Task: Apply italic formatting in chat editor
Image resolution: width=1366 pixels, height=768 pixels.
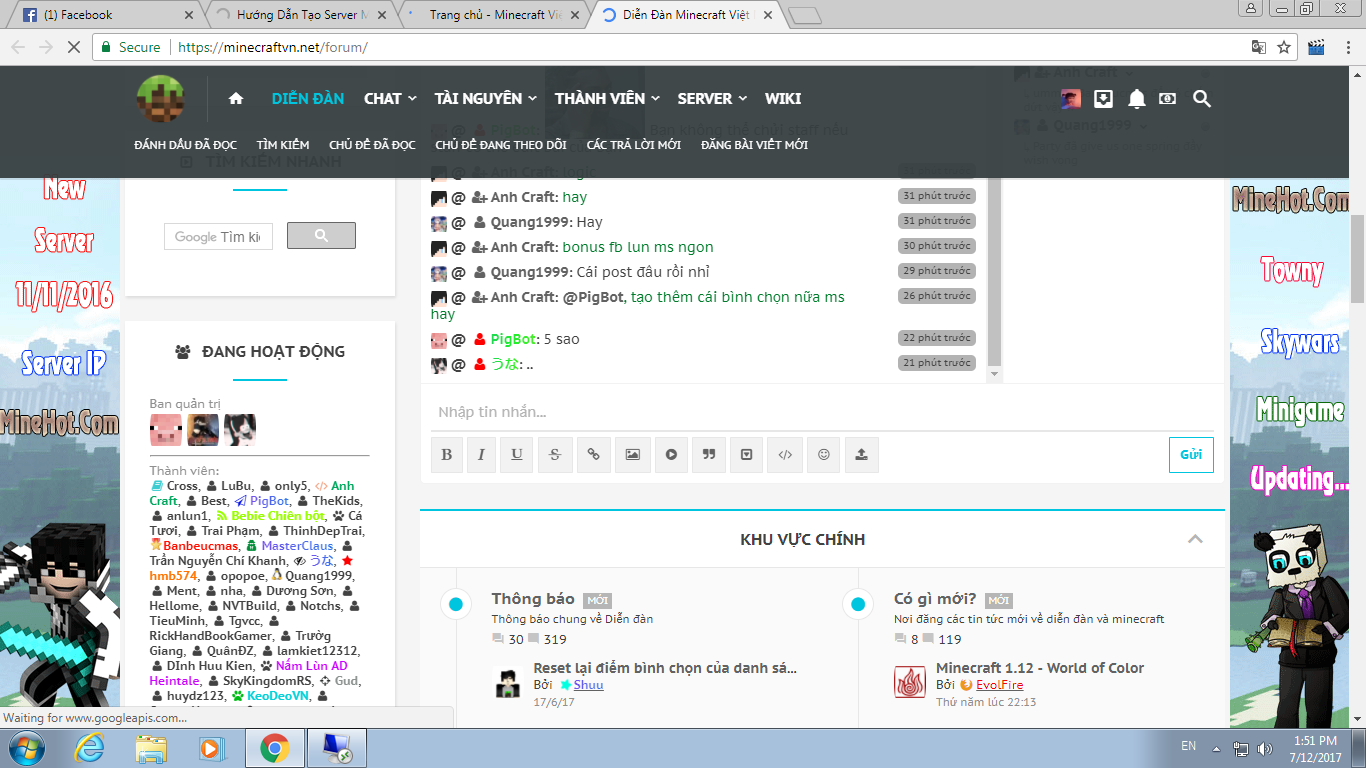Action: click(481, 454)
